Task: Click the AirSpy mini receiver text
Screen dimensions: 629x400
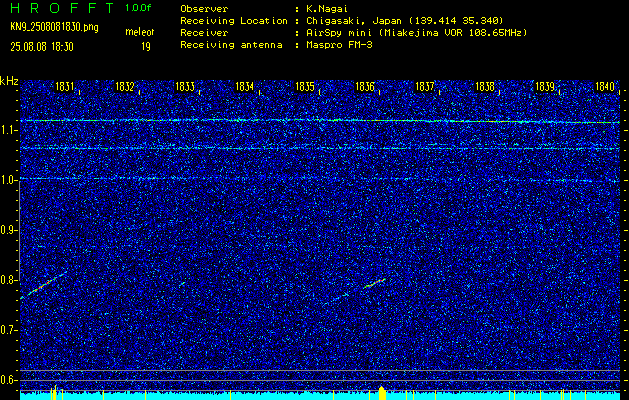Action: pos(417,32)
